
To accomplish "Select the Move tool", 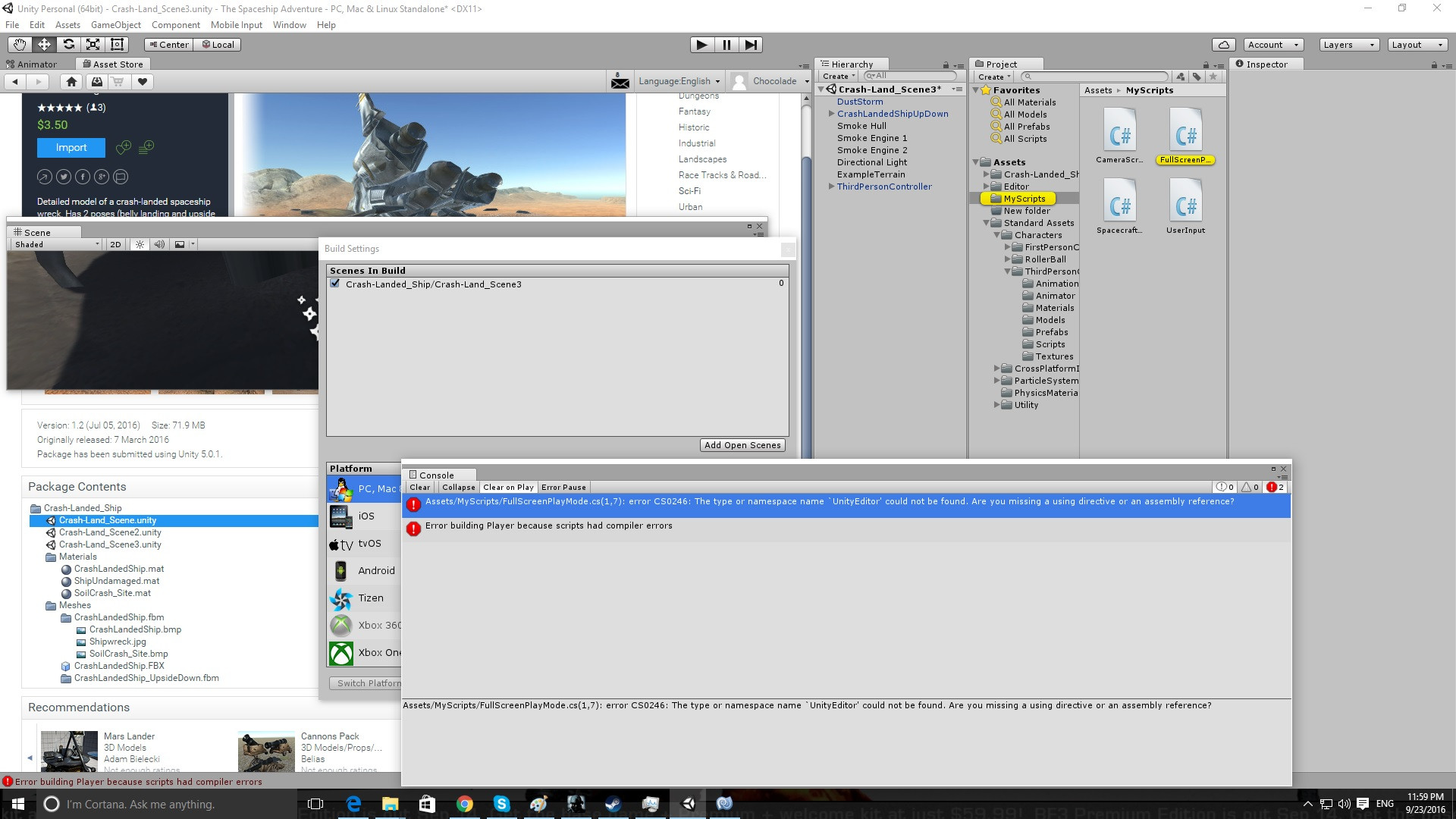I will pyautogui.click(x=44, y=45).
